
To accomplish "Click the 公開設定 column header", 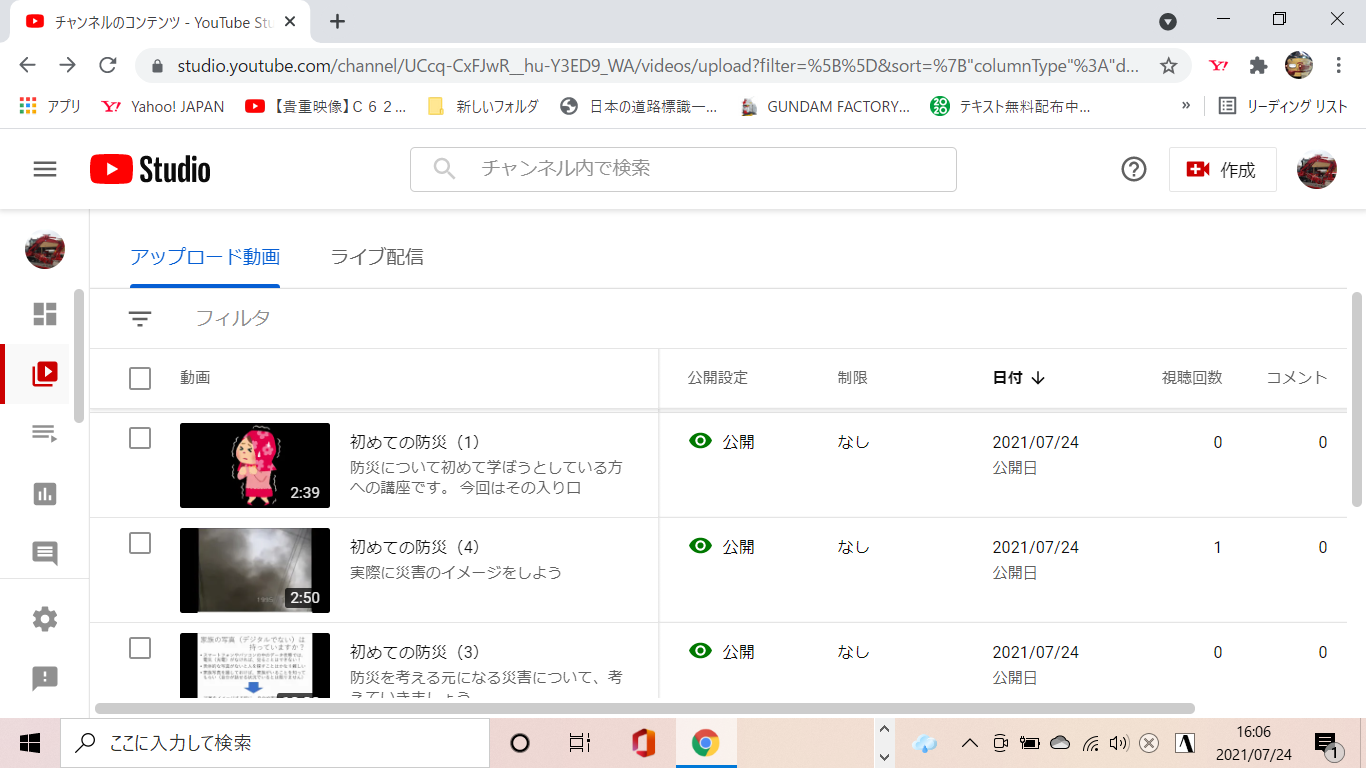I will coord(718,378).
